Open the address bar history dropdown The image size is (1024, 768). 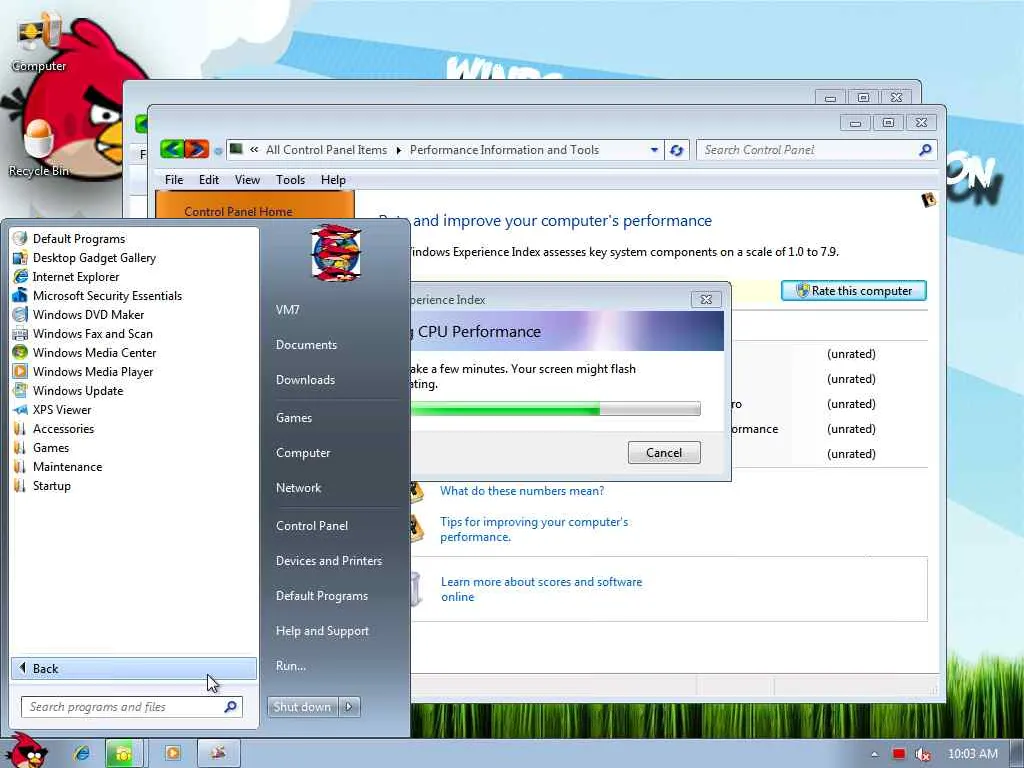[x=654, y=150]
